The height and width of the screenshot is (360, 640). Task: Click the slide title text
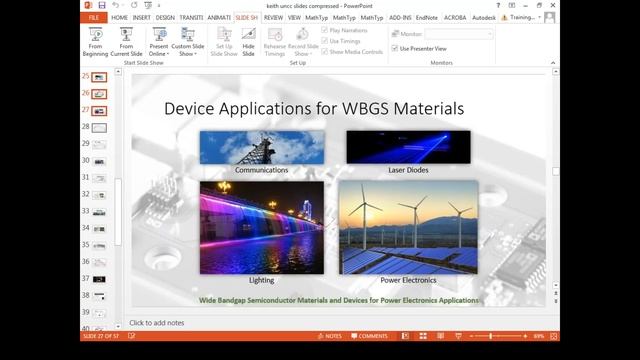point(314,109)
